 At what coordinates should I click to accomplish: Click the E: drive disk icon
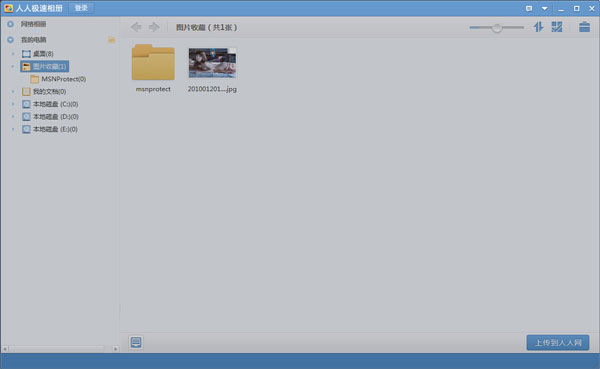26,129
